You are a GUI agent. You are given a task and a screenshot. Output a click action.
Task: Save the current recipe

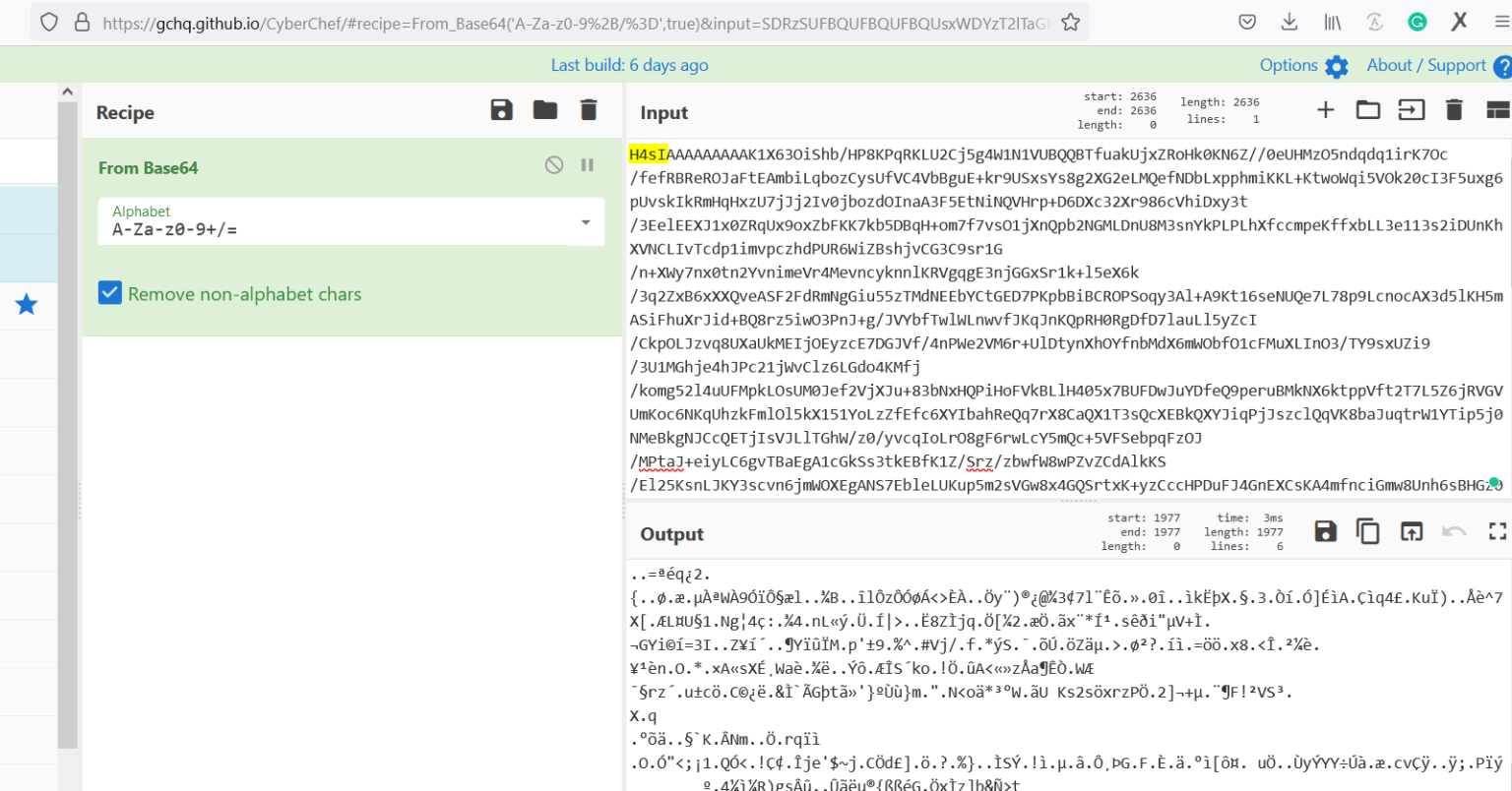click(501, 110)
